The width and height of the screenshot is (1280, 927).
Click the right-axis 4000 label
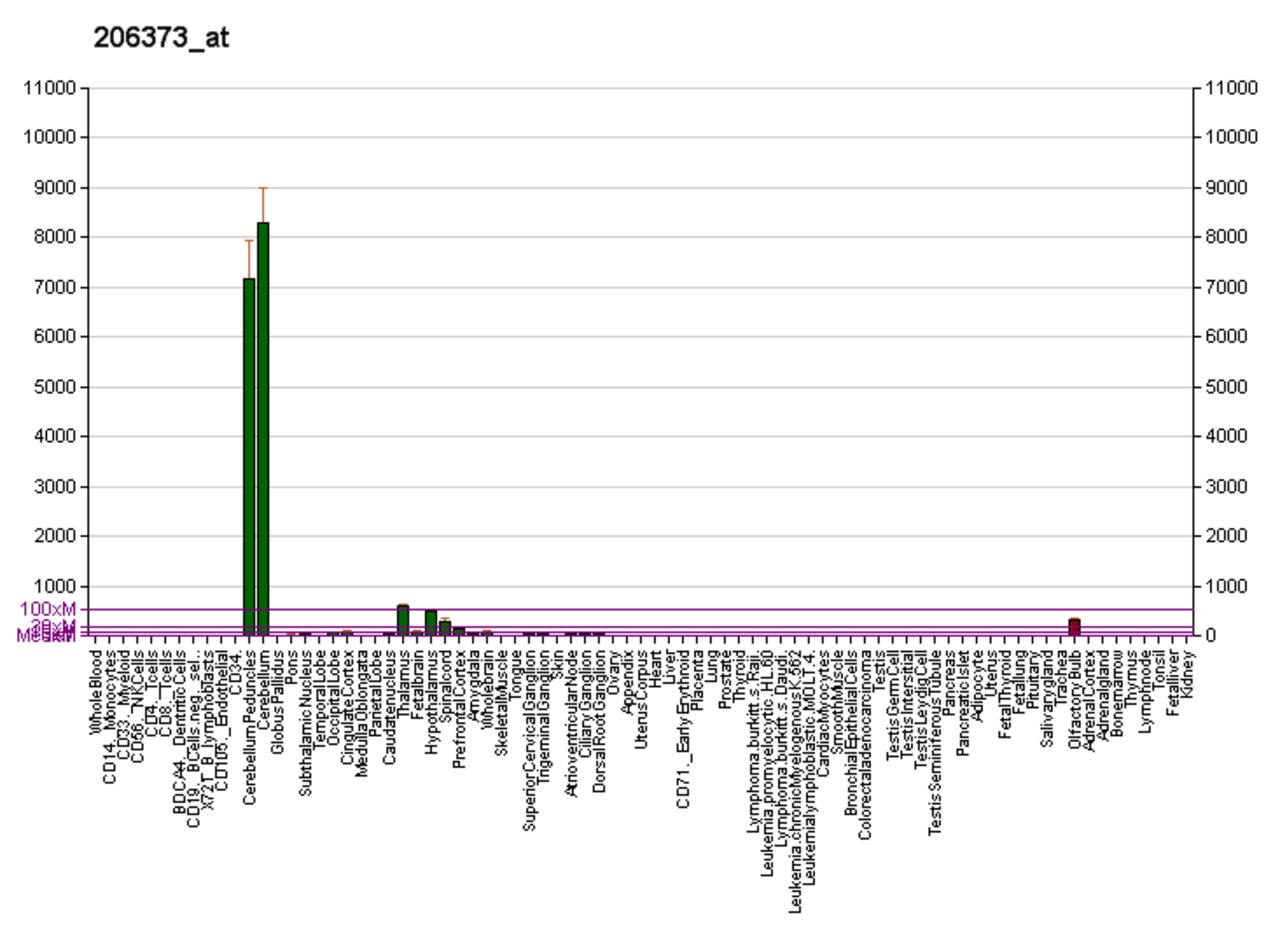1228,436
